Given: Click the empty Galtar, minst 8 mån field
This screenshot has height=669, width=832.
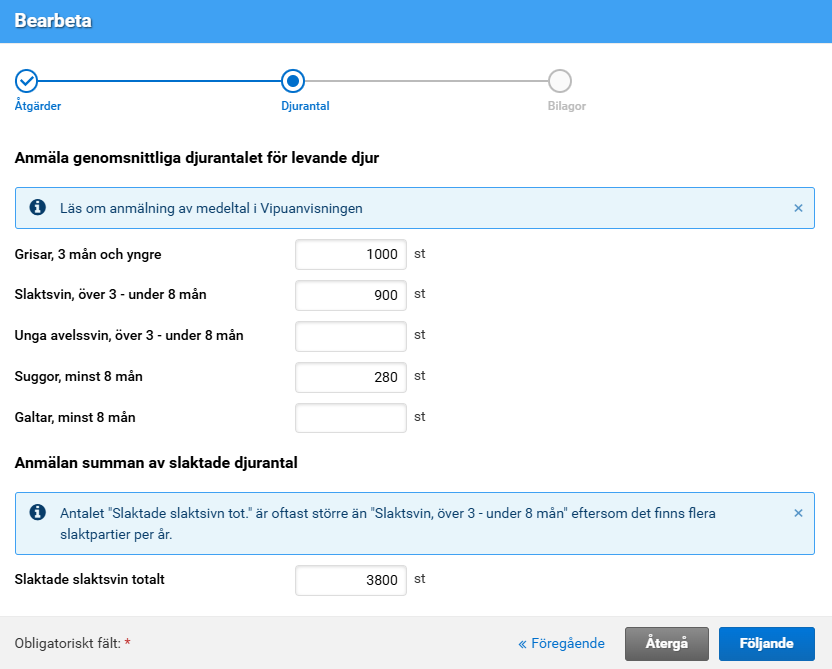Looking at the screenshot, I should 351,418.
